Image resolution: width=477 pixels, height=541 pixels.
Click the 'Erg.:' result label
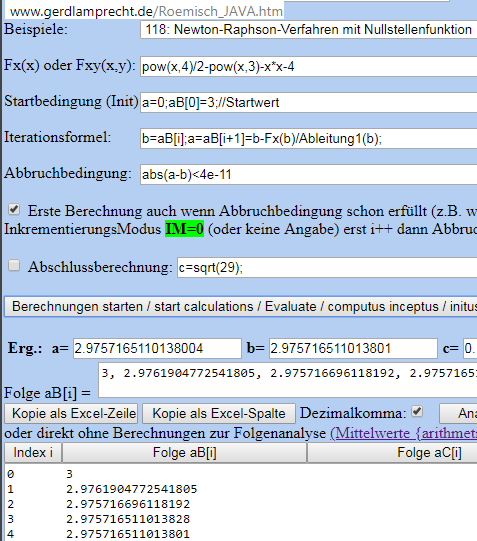pos(25,348)
